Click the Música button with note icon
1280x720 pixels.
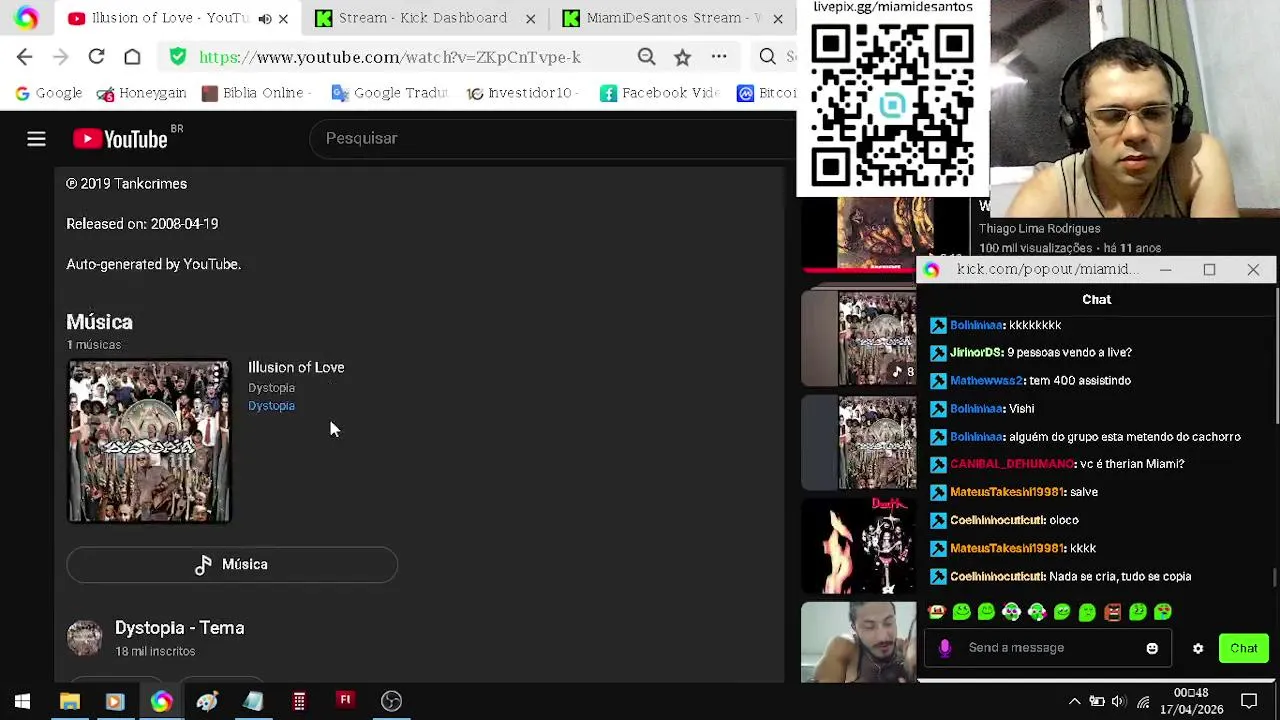(232, 564)
